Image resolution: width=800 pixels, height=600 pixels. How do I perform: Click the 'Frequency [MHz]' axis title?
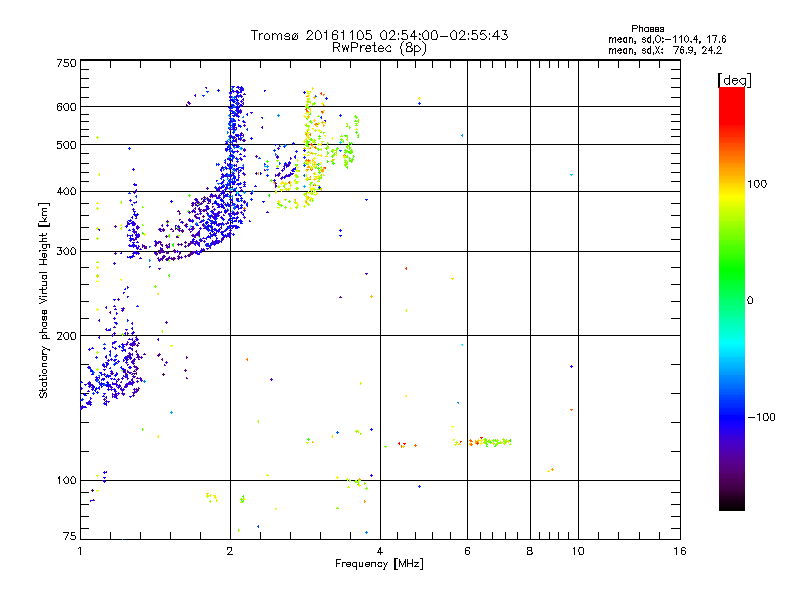pos(379,564)
